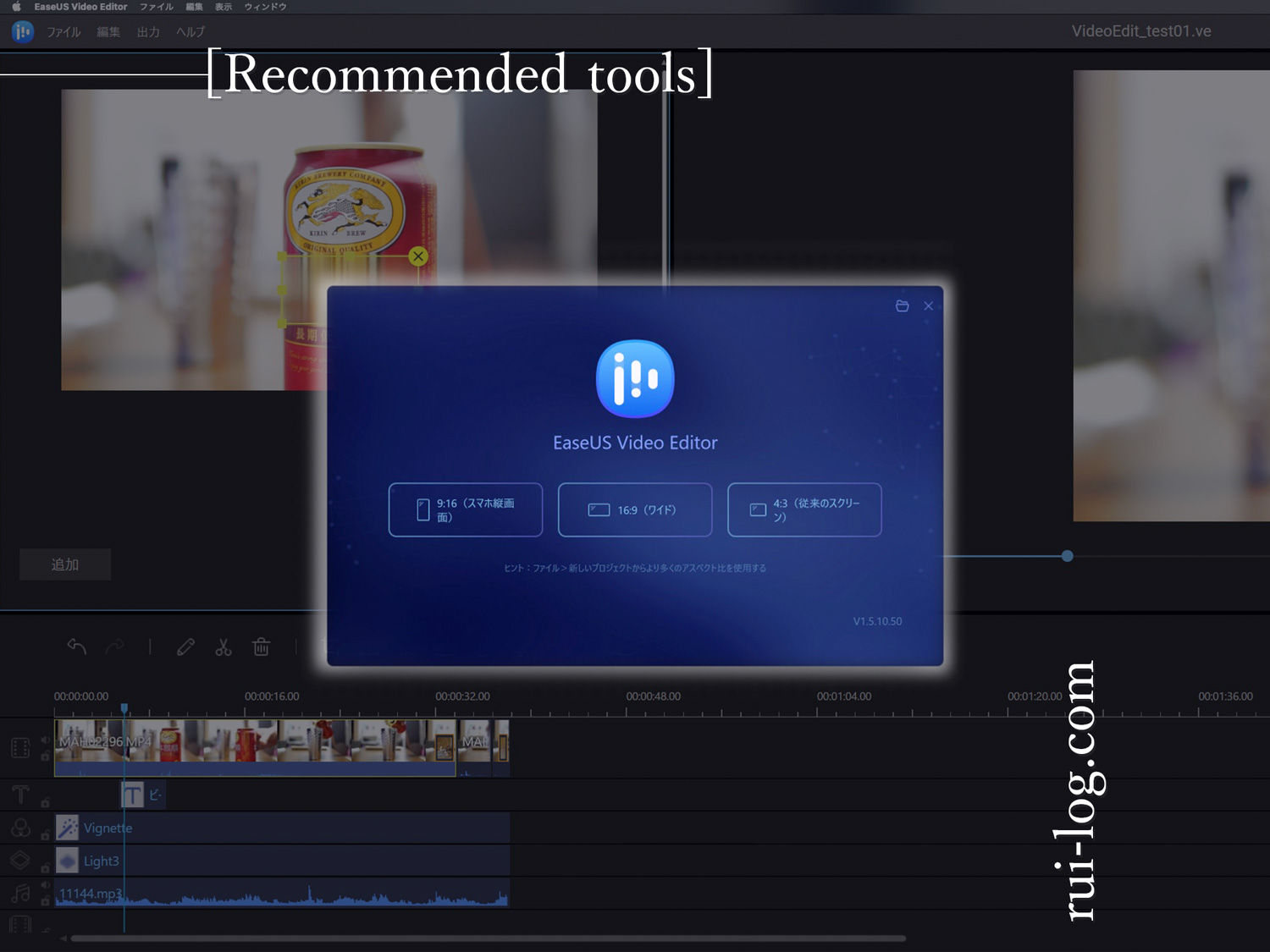Select the pencil Edit tool

(185, 647)
